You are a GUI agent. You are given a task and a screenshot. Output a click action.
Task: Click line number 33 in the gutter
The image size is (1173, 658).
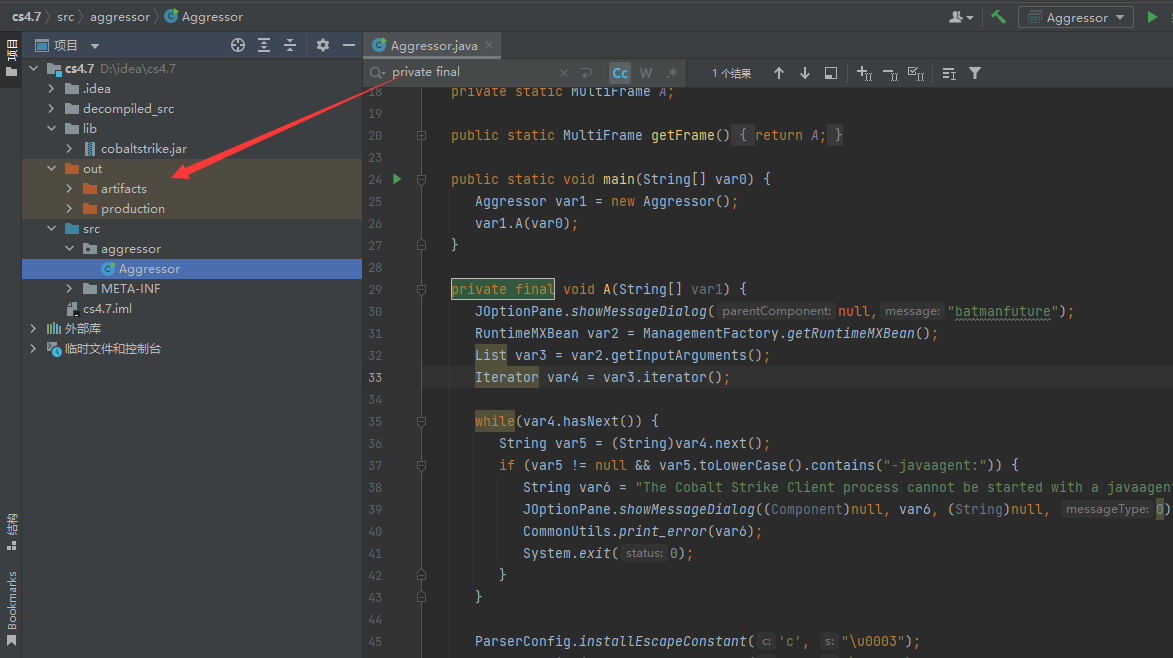tap(375, 378)
